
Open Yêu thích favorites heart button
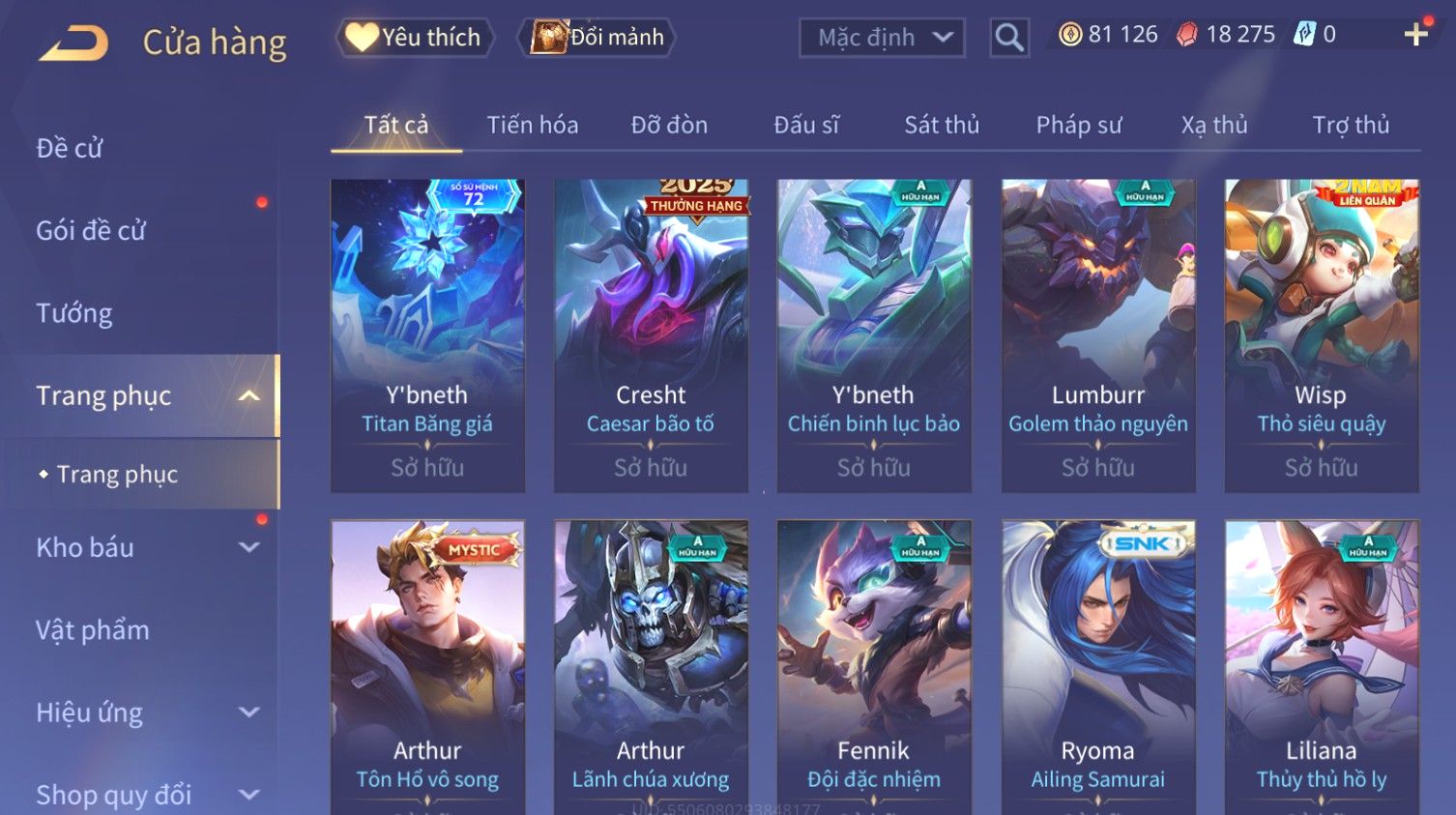coord(415,38)
